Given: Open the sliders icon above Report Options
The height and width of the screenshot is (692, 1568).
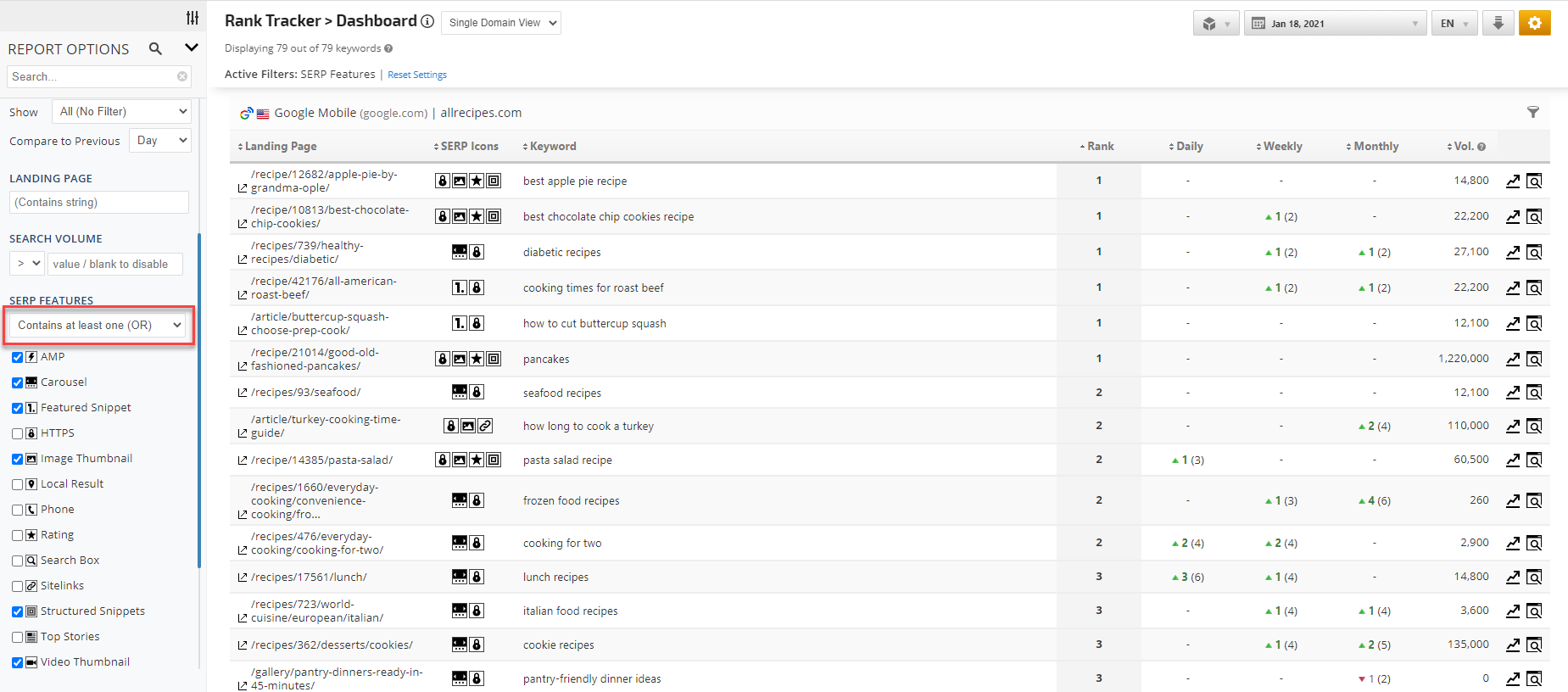Looking at the screenshot, I should click(193, 17).
